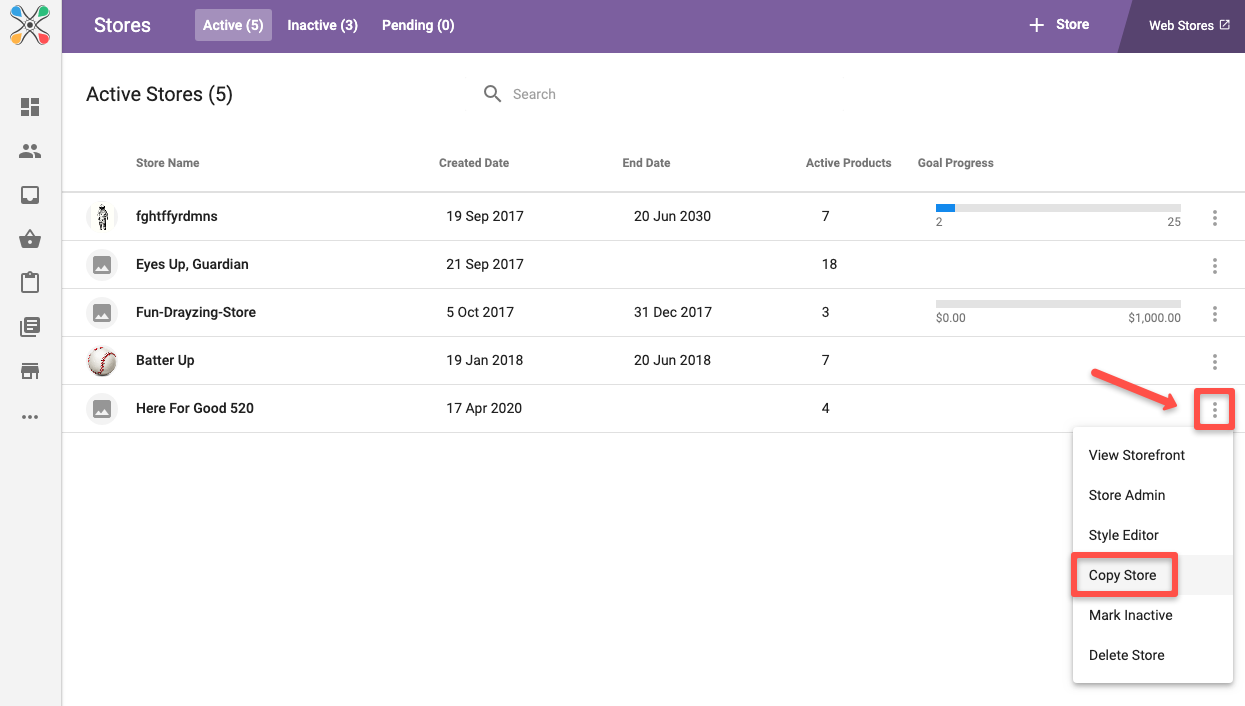Open the dashboard icon in sidebar

coord(30,107)
